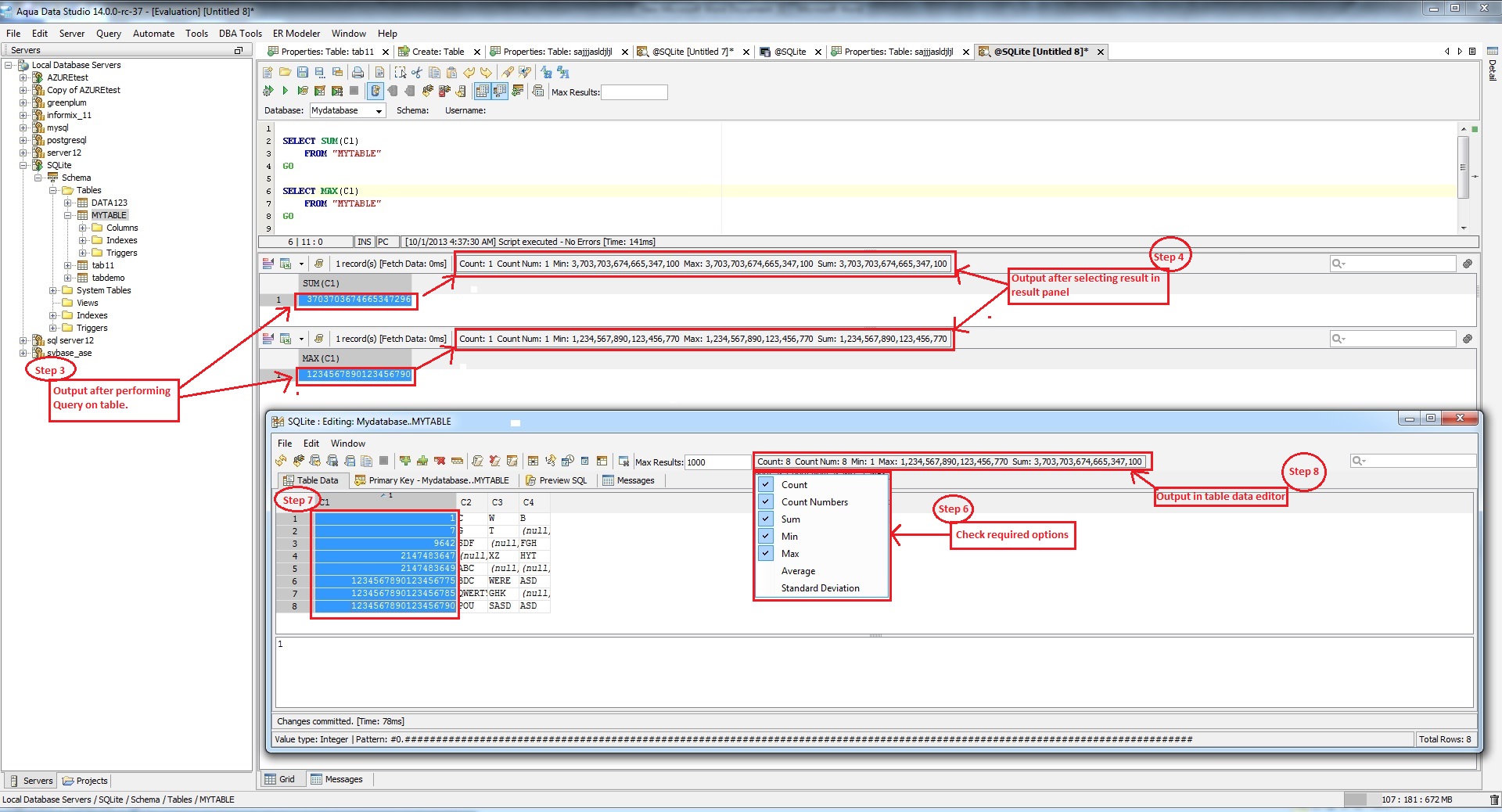Expand the Columns folder under MYTABLE
Viewport: 1502px width, 812px height.
pyautogui.click(x=83, y=228)
